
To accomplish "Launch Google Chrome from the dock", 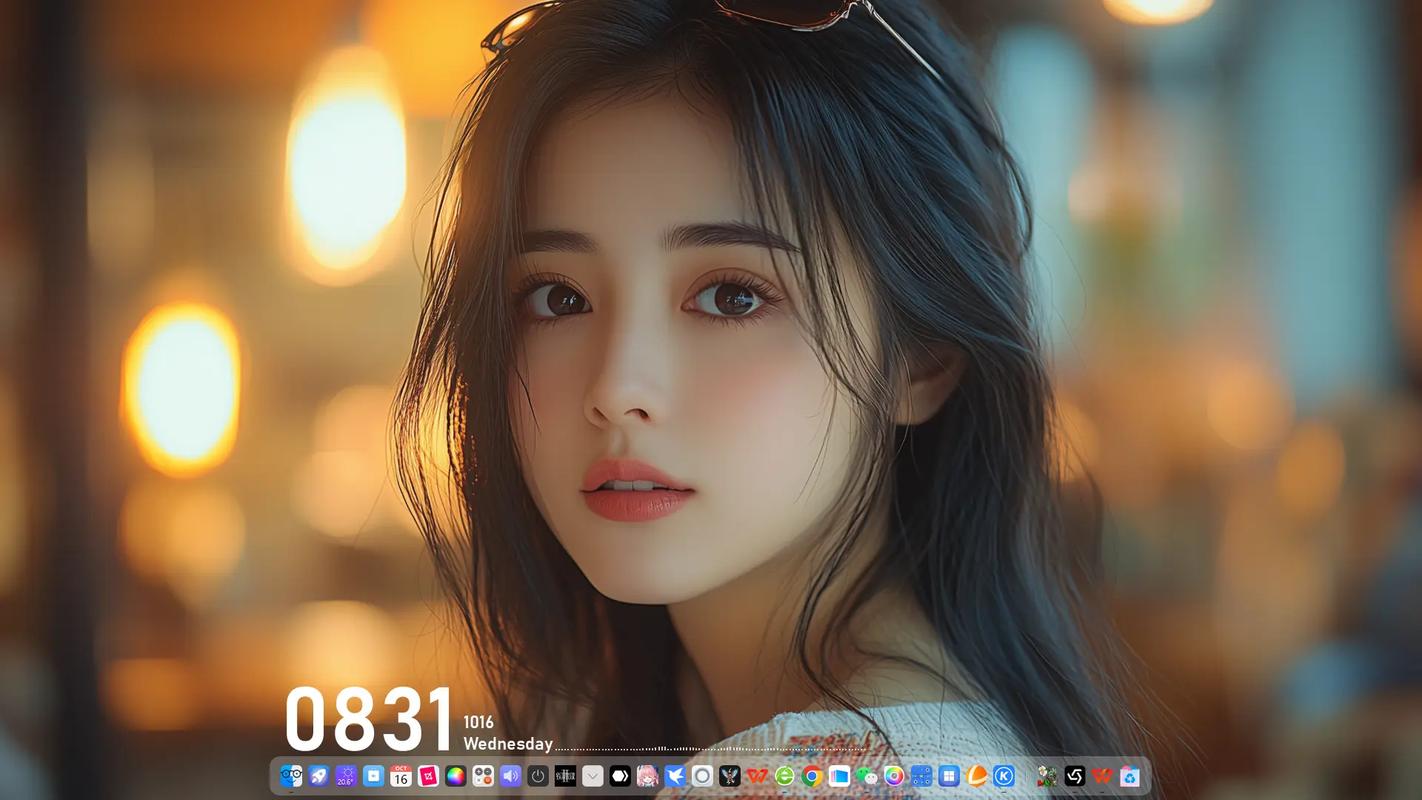I will 812,776.
